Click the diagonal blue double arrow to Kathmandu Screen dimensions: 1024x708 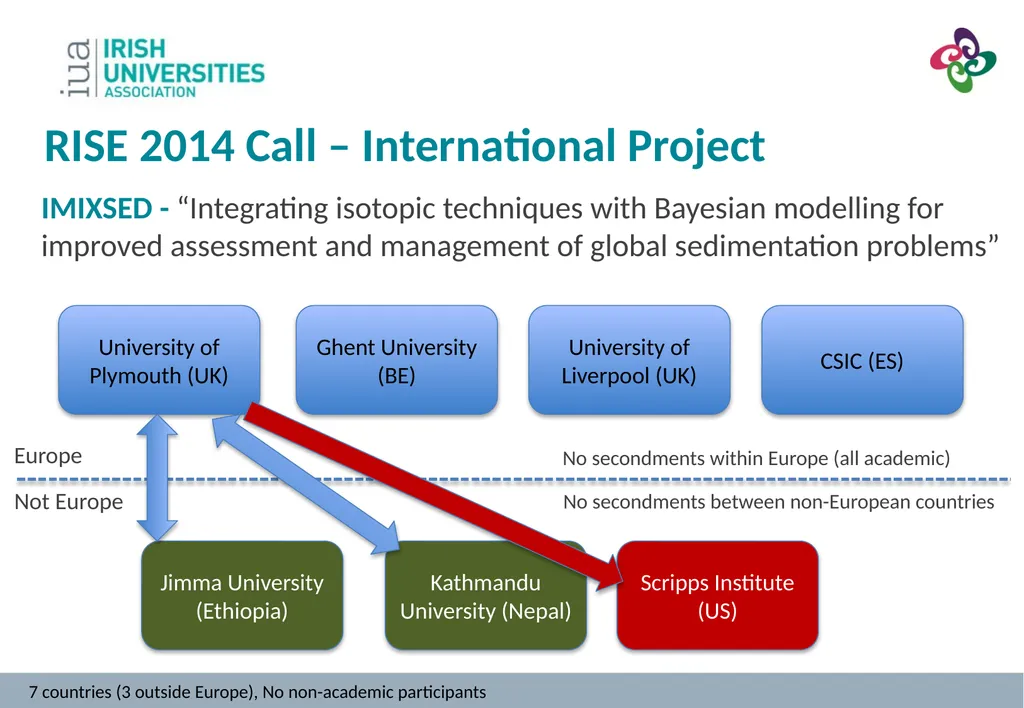coord(306,485)
